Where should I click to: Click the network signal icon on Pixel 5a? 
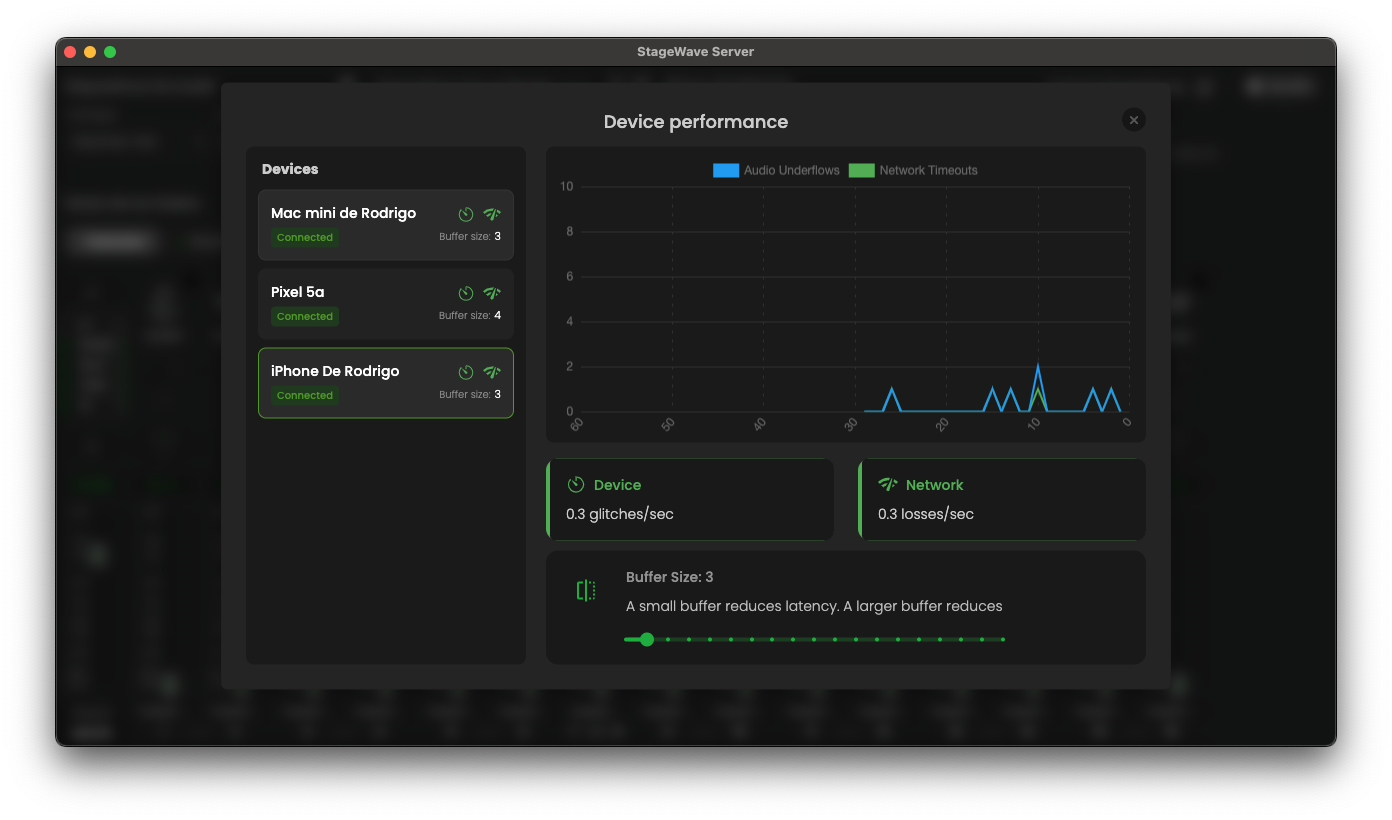(491, 292)
